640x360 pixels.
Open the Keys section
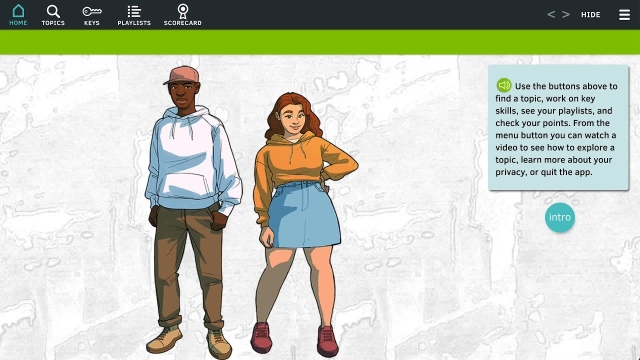click(x=92, y=15)
